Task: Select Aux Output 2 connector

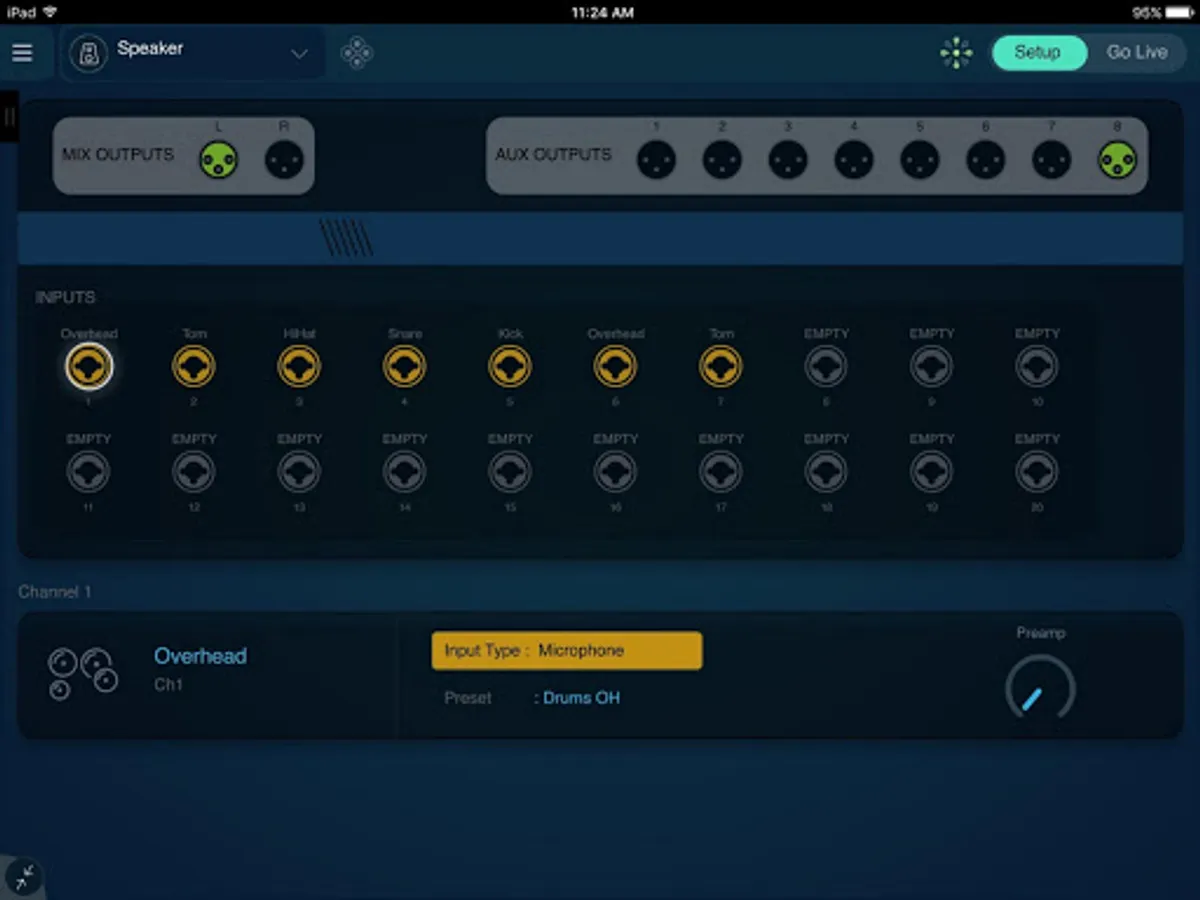Action: tap(722, 160)
